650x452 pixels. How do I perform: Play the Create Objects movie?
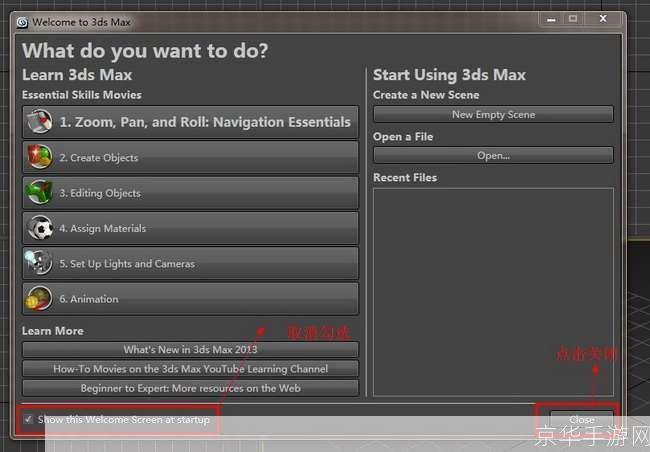pos(190,158)
